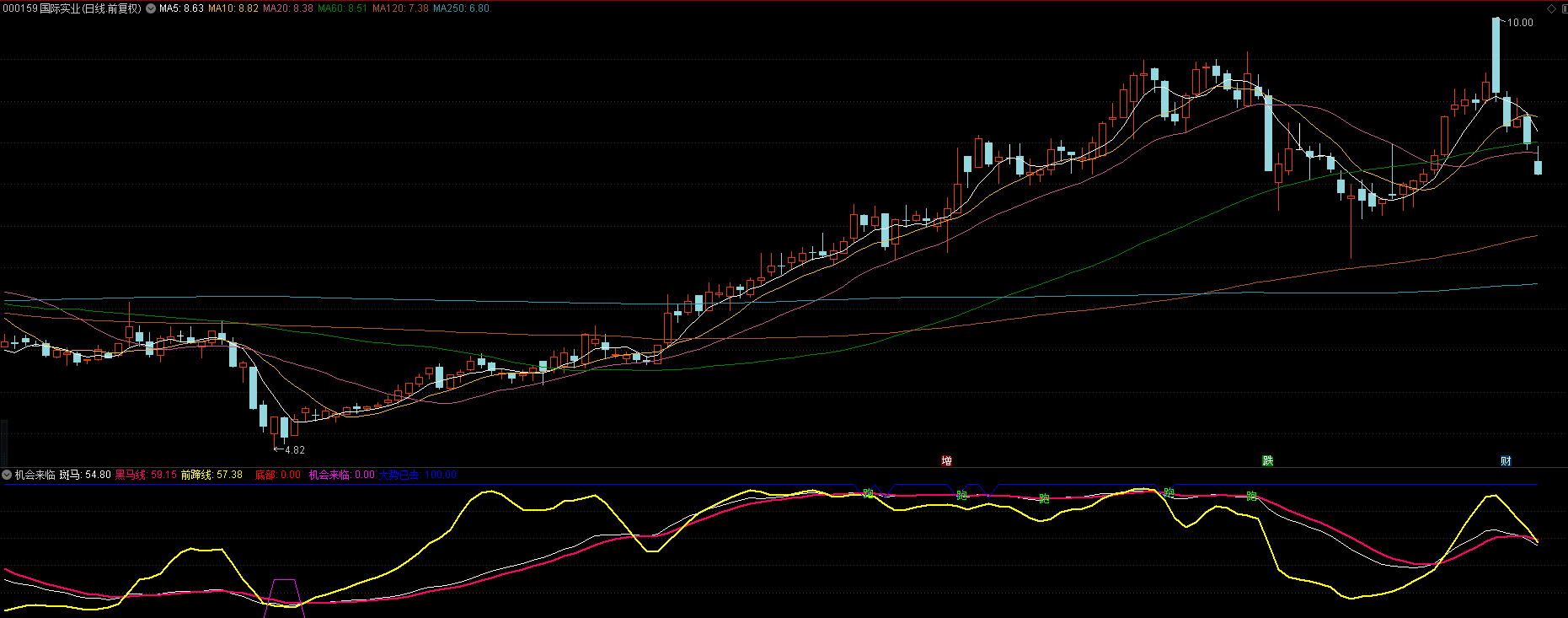The image size is (1568, 618).
Task: Open the dropdown next to 国际实业 title
Action: coord(151,8)
